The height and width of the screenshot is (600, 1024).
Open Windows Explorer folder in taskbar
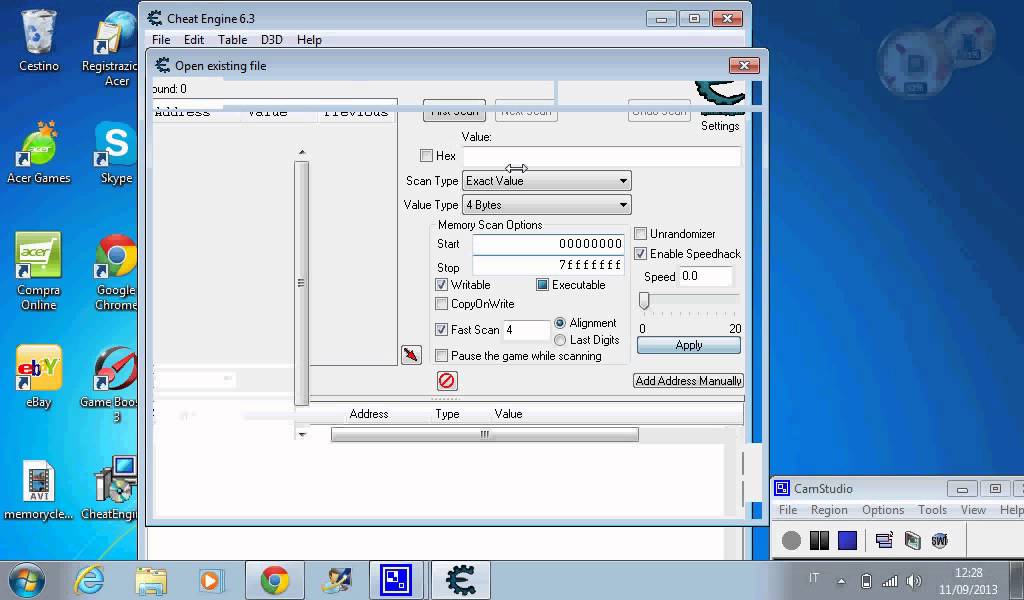click(x=151, y=580)
